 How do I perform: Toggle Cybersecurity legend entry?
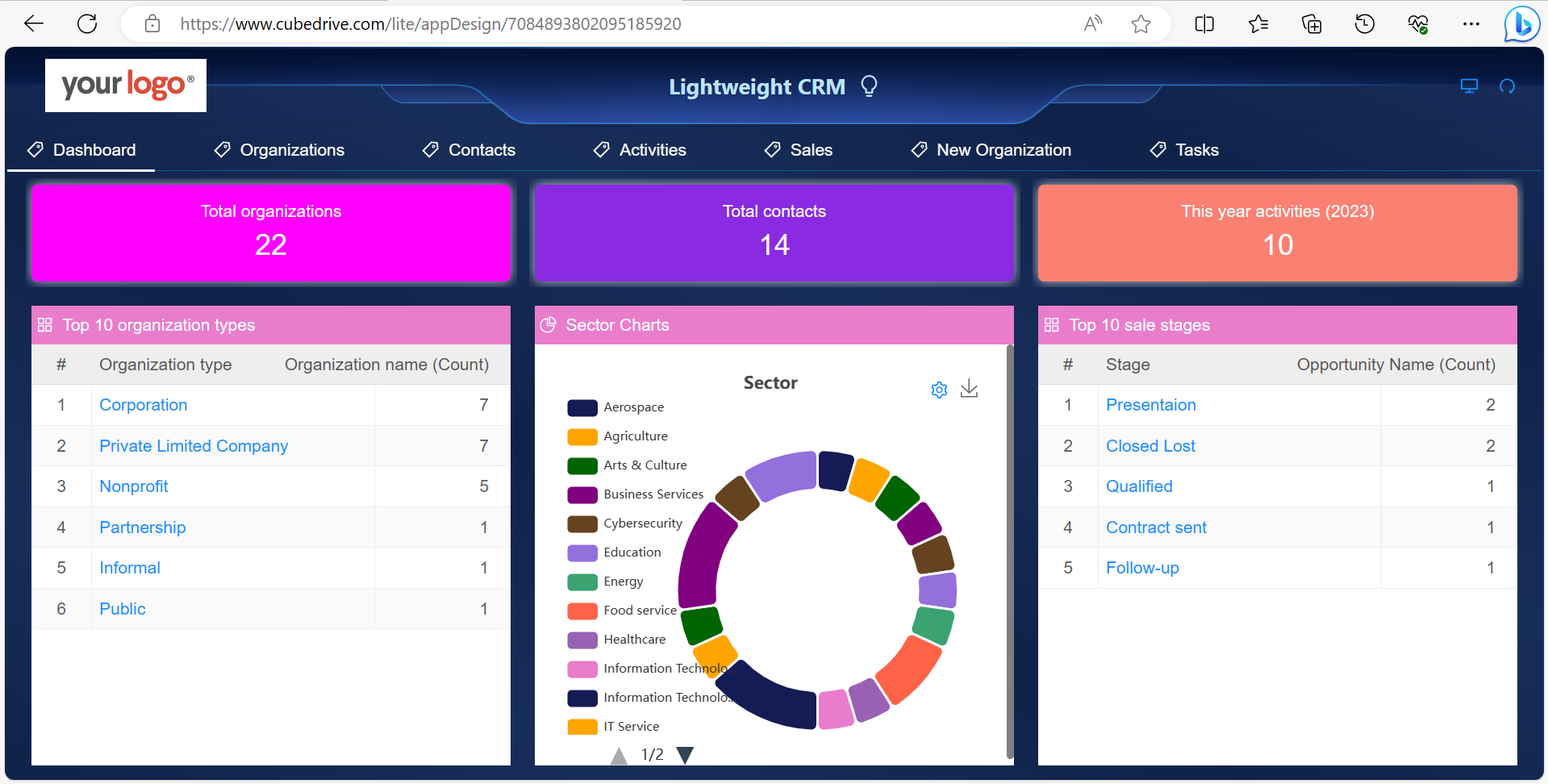click(625, 523)
